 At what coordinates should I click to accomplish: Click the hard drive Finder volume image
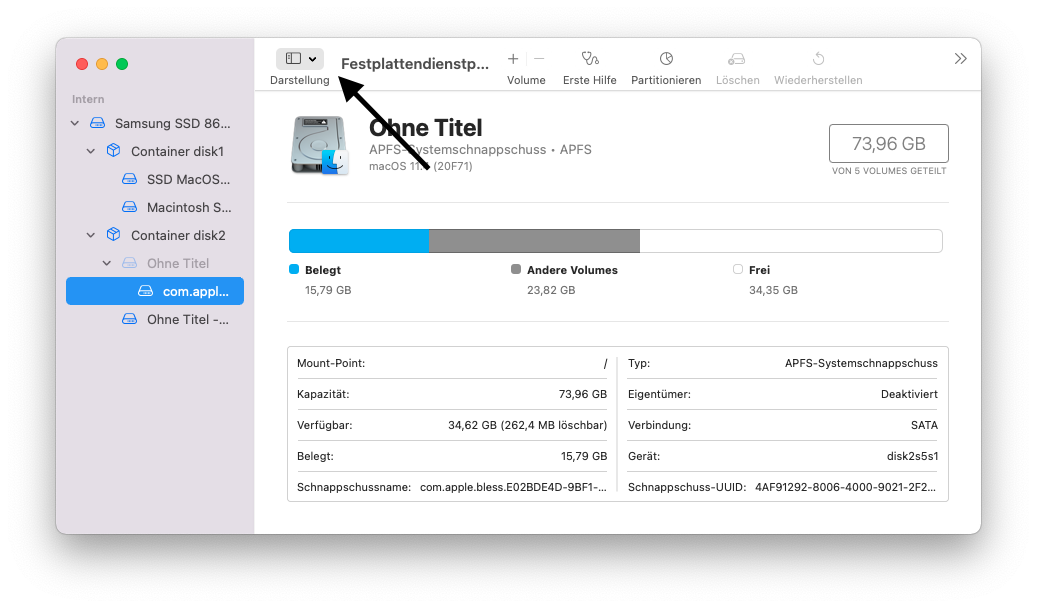[319, 145]
